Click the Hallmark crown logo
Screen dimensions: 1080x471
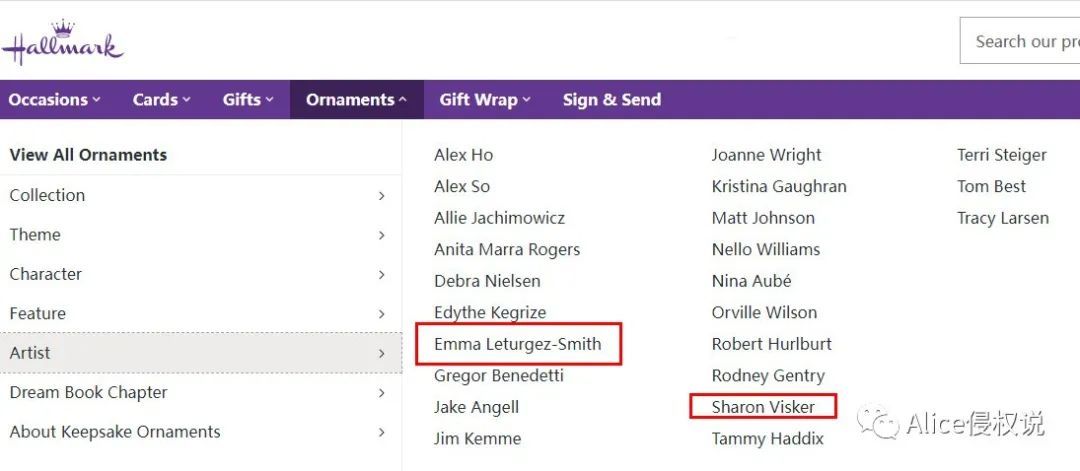(62, 41)
